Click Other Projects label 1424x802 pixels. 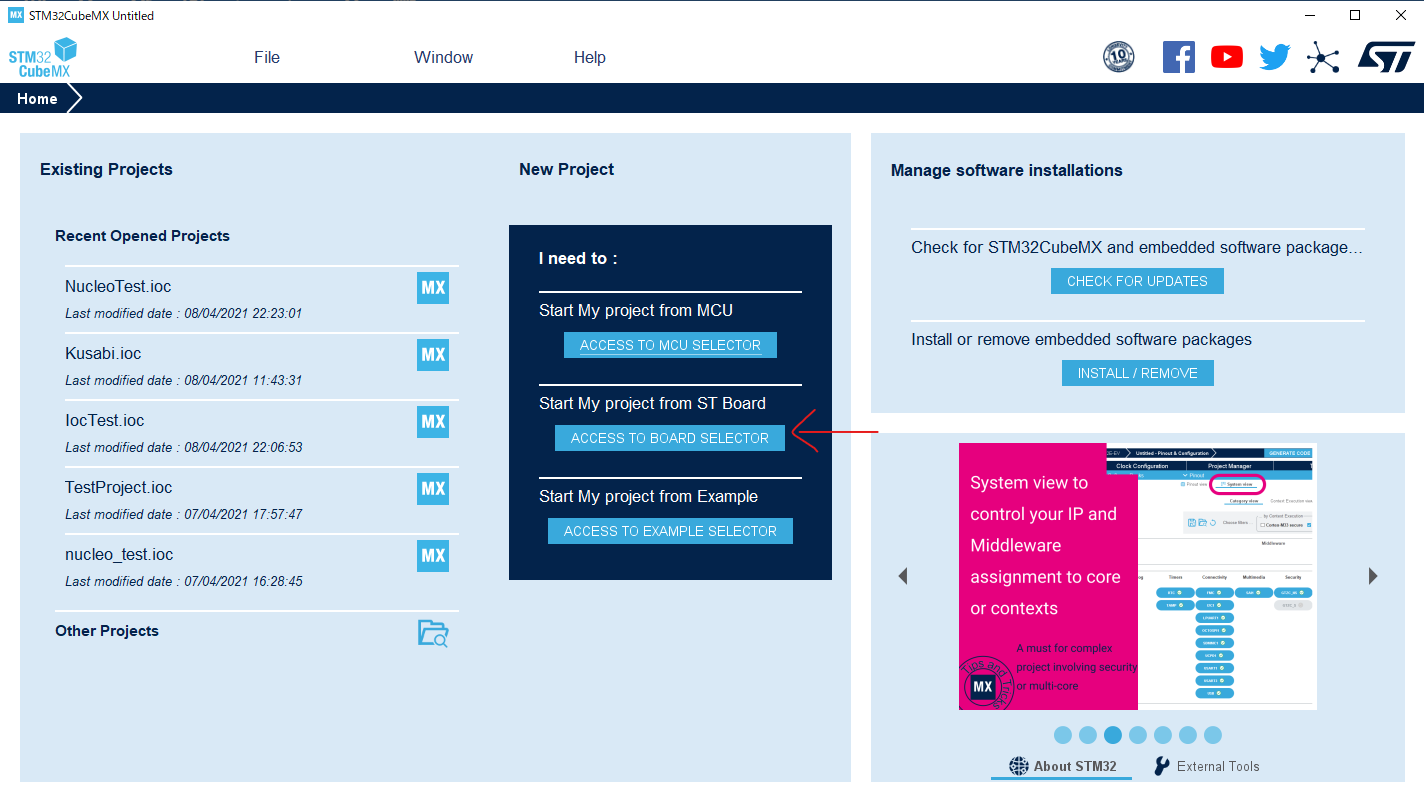107,631
